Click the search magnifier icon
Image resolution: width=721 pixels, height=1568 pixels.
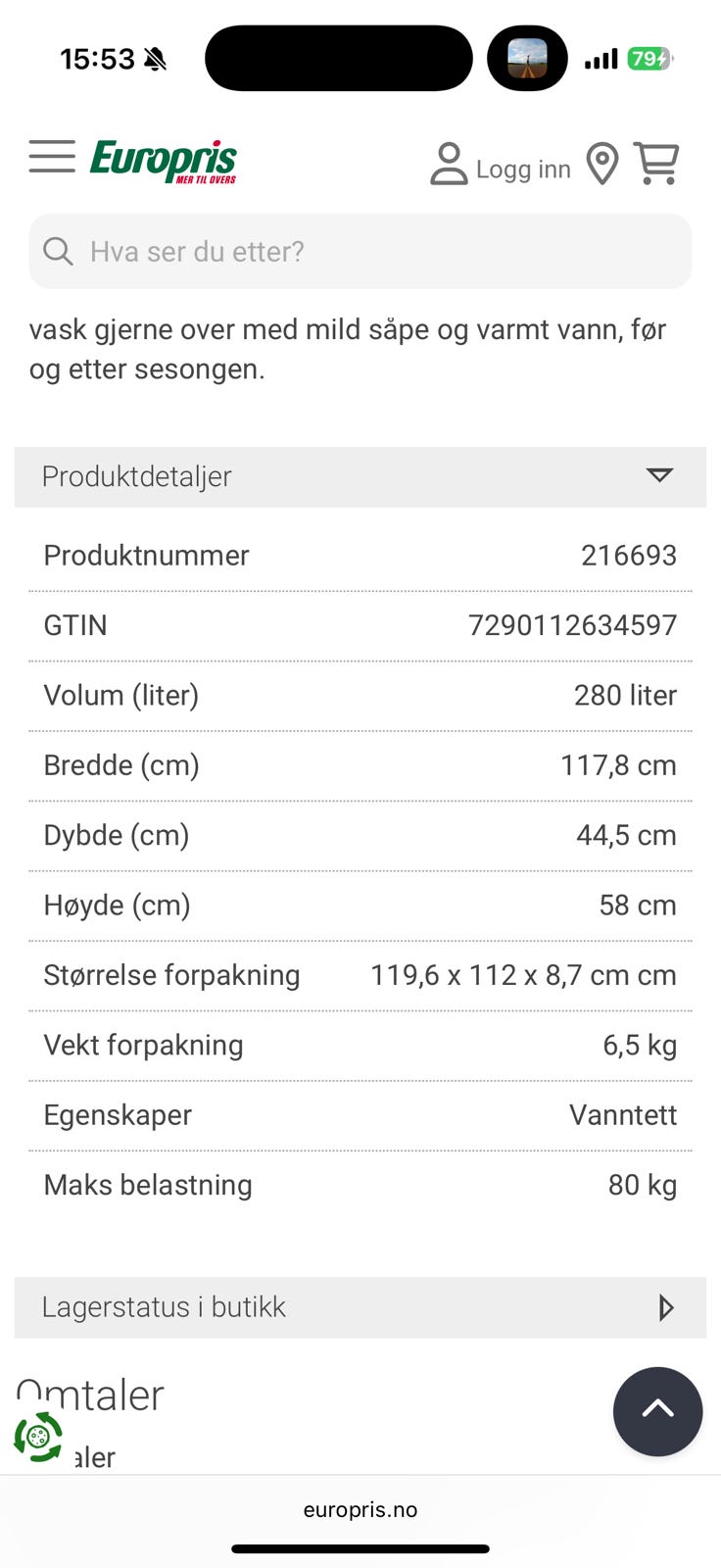[x=58, y=252]
